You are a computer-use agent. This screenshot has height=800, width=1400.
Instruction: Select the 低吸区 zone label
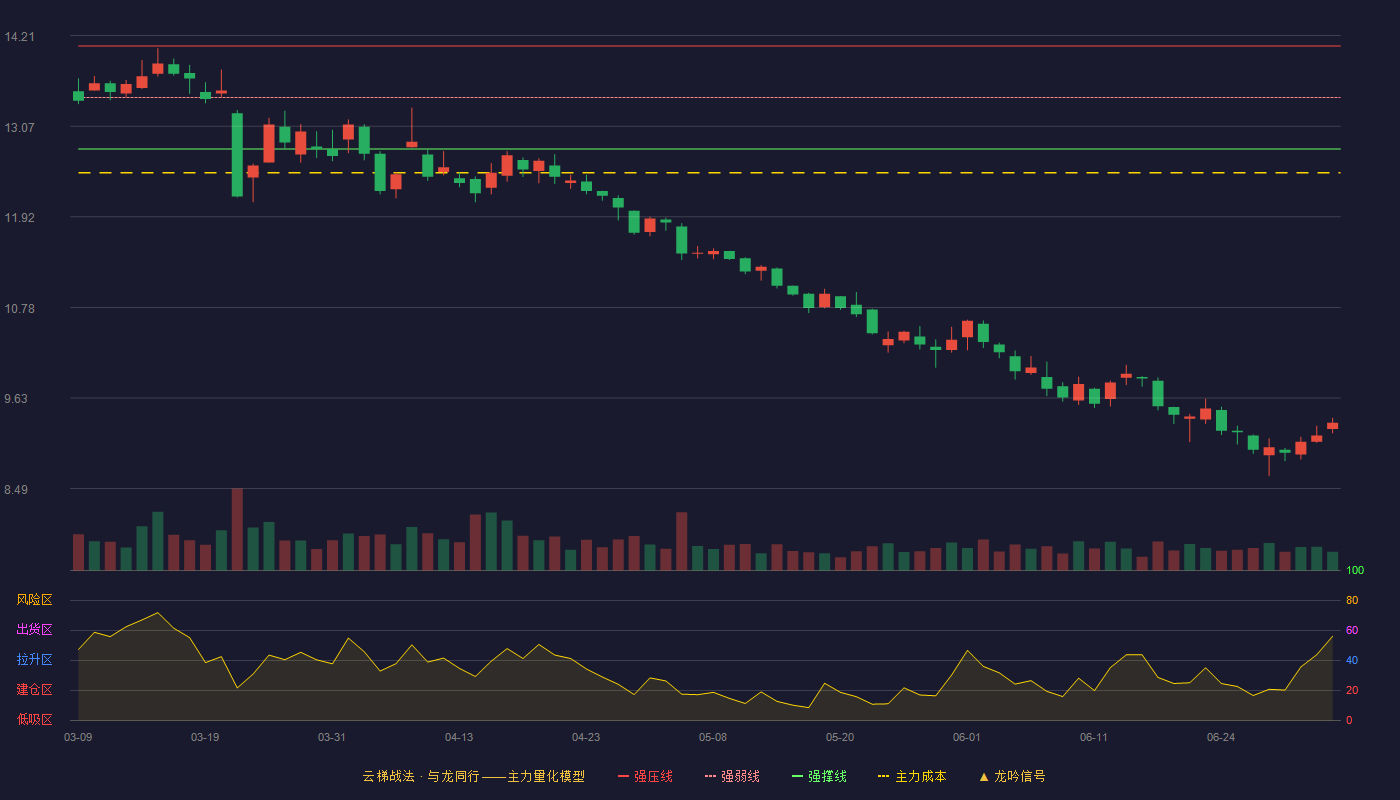[34, 719]
